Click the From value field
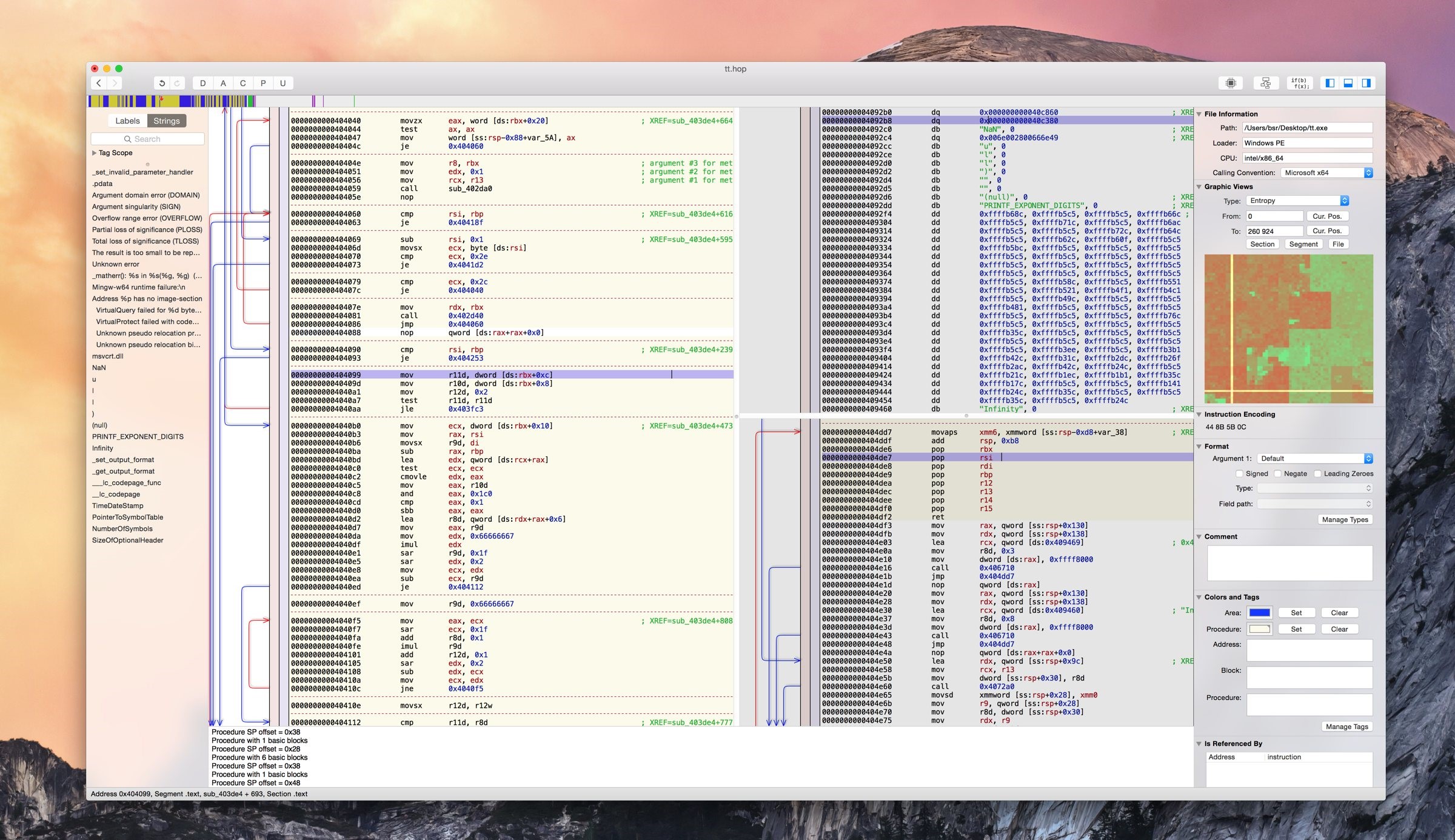 tap(1274, 216)
